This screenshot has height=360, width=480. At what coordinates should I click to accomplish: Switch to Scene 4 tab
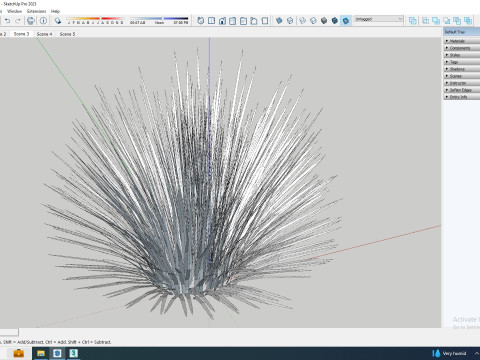click(44, 34)
